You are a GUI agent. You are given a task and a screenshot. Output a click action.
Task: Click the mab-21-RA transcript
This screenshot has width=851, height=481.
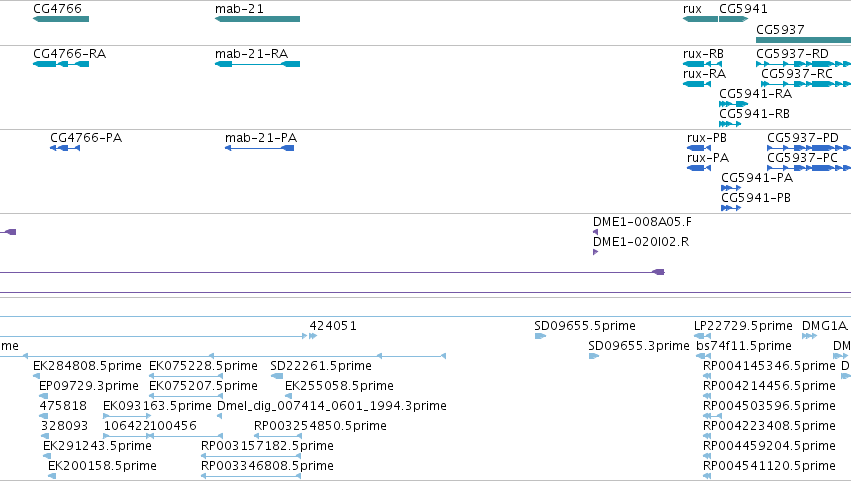[257, 64]
